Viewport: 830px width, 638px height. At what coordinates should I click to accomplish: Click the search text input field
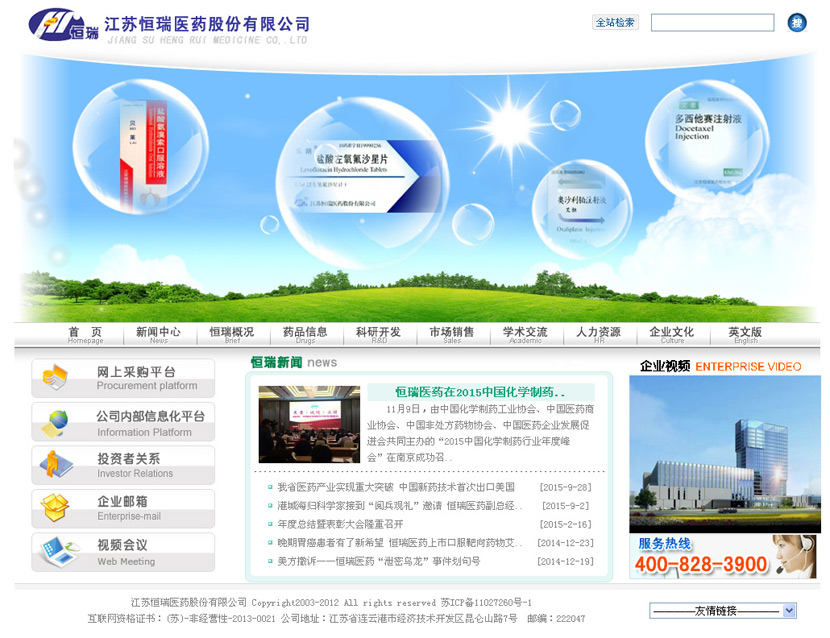point(712,23)
